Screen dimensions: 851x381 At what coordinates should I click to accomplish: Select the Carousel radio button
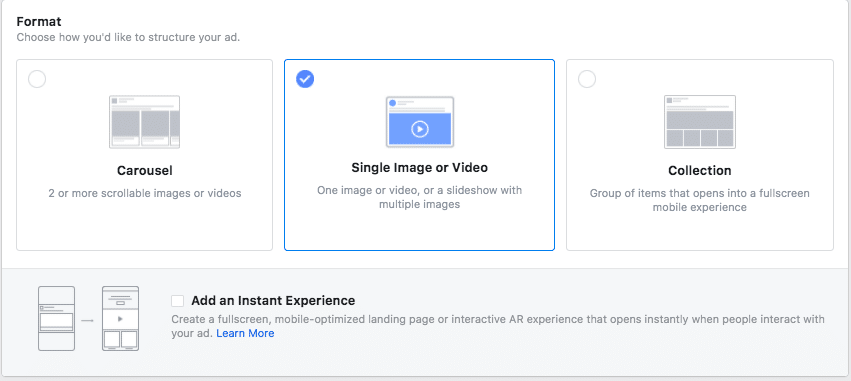37,79
